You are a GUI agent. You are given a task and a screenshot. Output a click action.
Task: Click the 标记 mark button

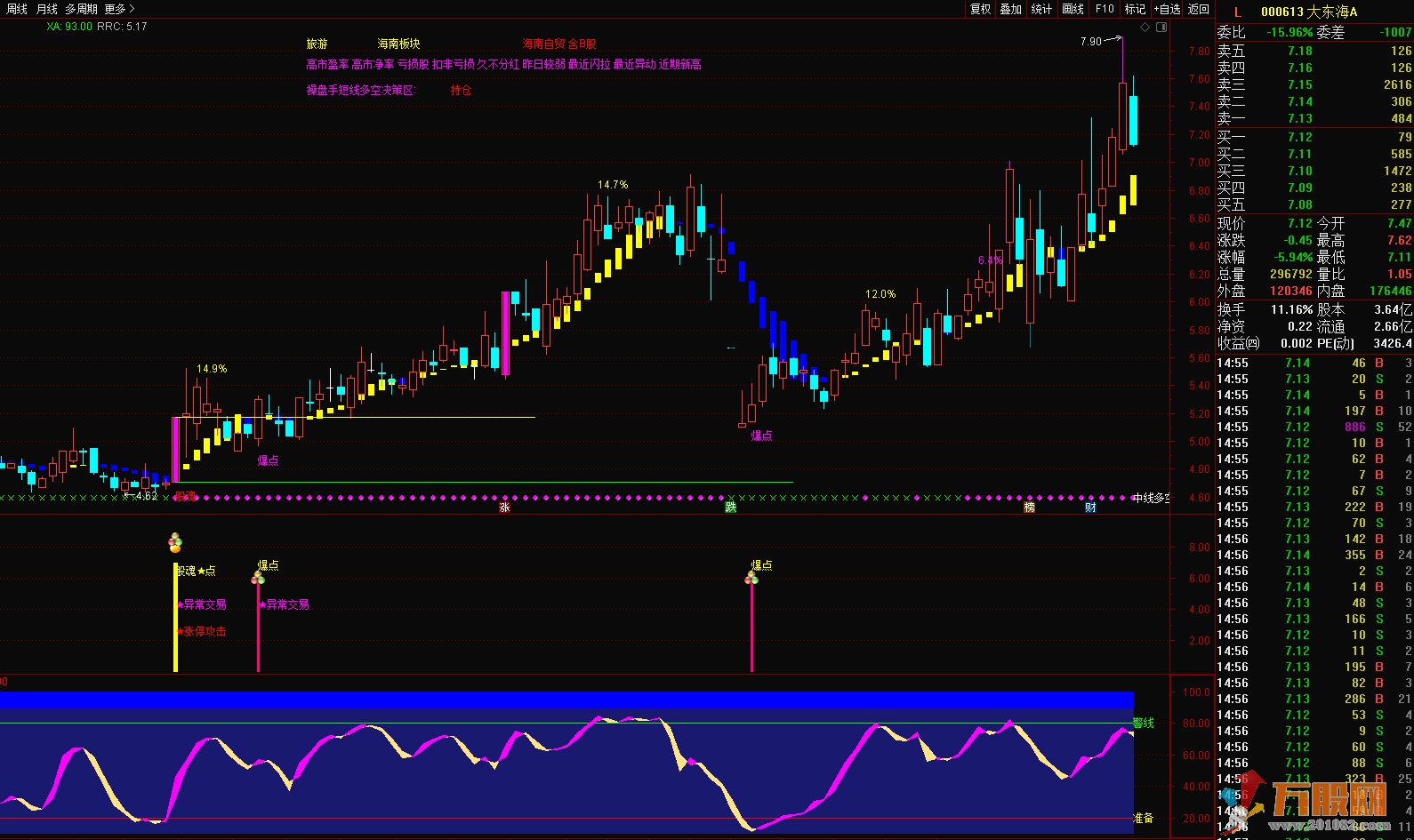coord(1135,9)
